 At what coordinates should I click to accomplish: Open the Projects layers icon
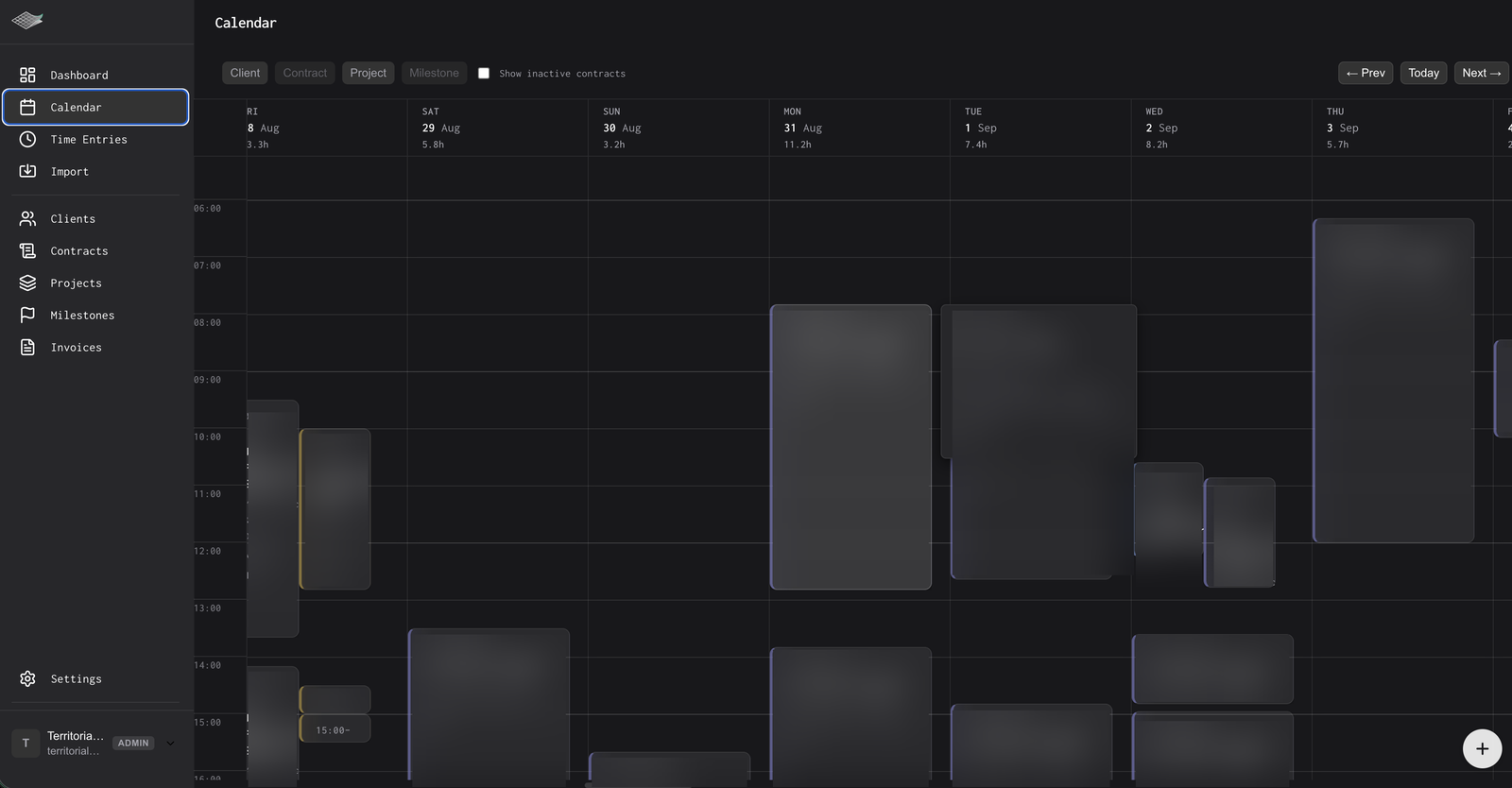click(x=27, y=283)
